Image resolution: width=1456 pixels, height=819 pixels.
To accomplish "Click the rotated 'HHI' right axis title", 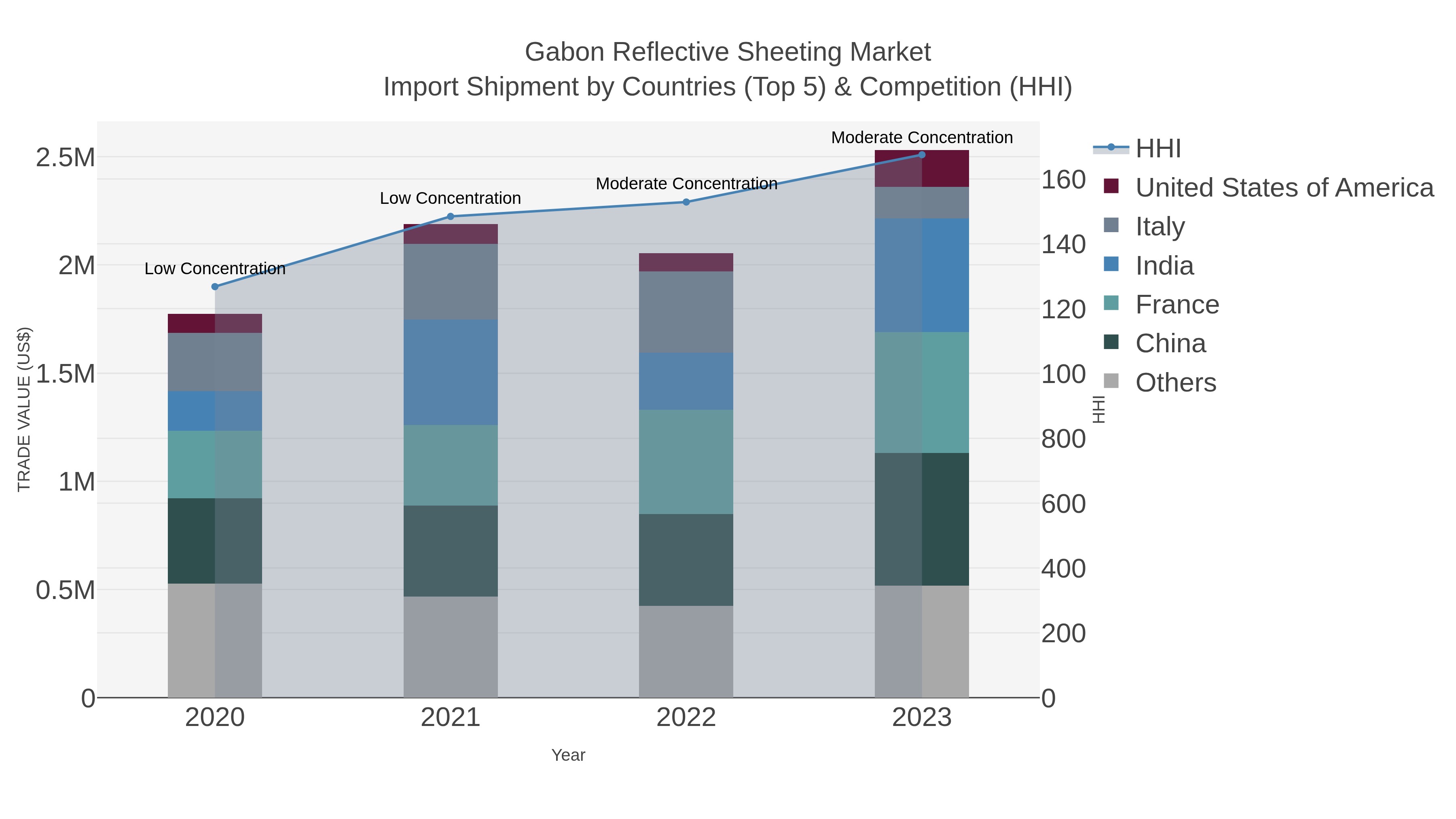I will [x=1098, y=409].
